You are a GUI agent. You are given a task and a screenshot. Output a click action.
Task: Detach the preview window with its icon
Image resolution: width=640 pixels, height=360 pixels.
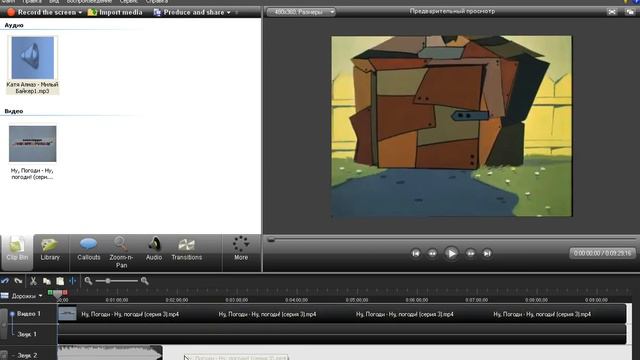click(630, 12)
